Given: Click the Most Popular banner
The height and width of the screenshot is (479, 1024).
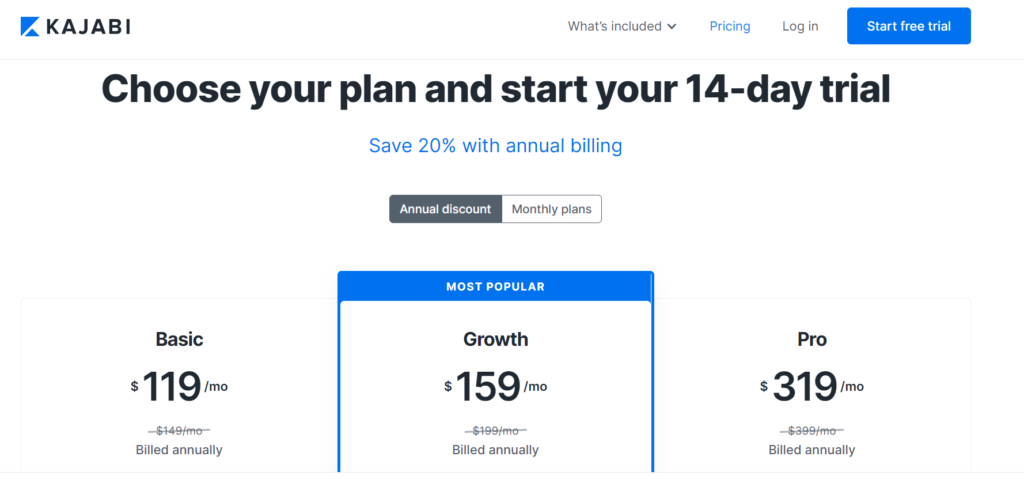Looking at the screenshot, I should (496, 286).
